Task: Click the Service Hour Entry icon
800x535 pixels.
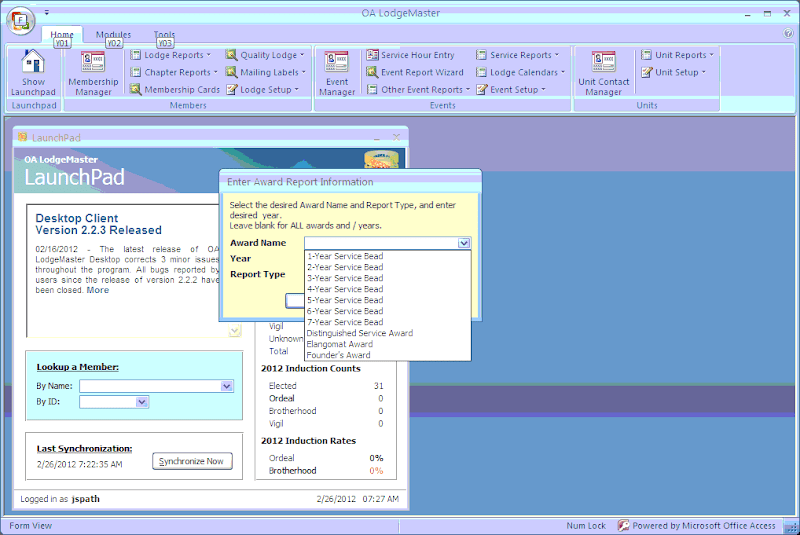Action: pyautogui.click(x=372, y=55)
